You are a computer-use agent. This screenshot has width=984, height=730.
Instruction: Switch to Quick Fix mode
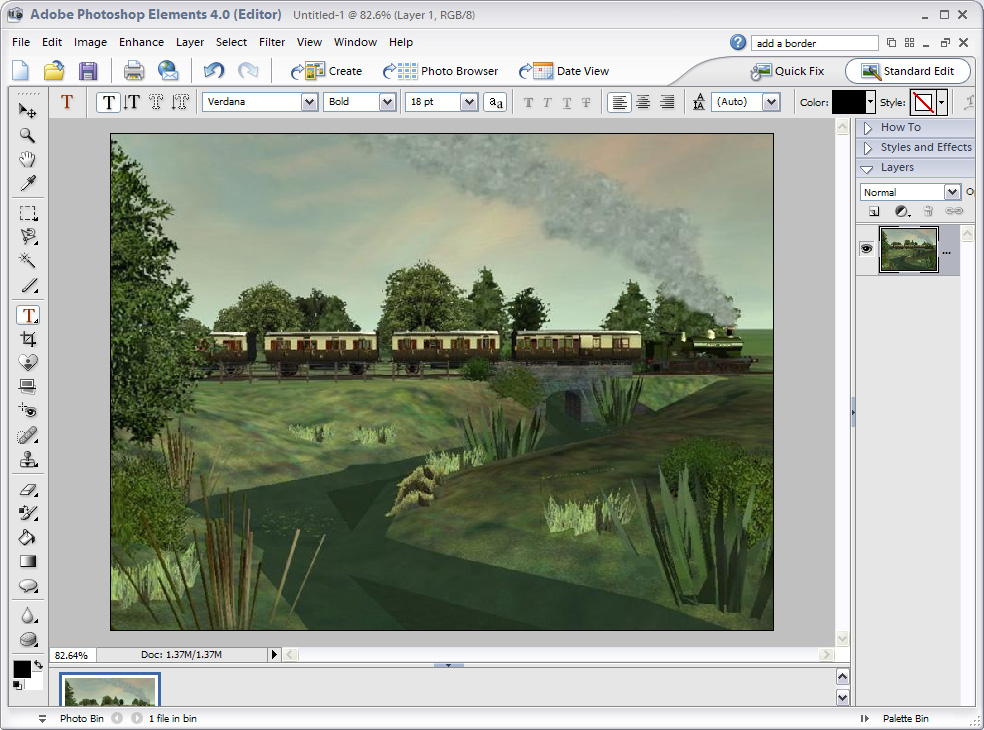point(788,71)
